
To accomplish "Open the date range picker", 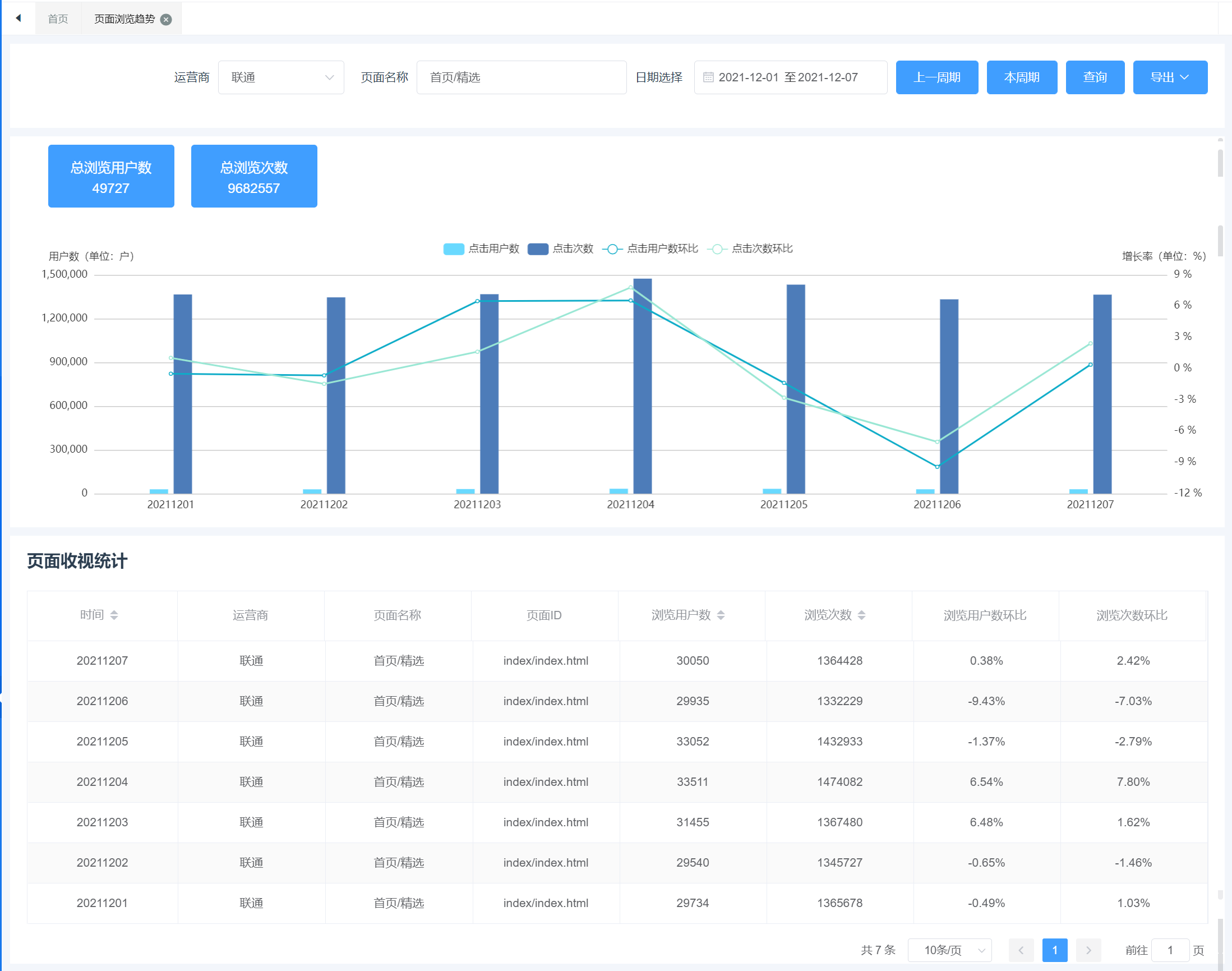I will [x=791, y=77].
